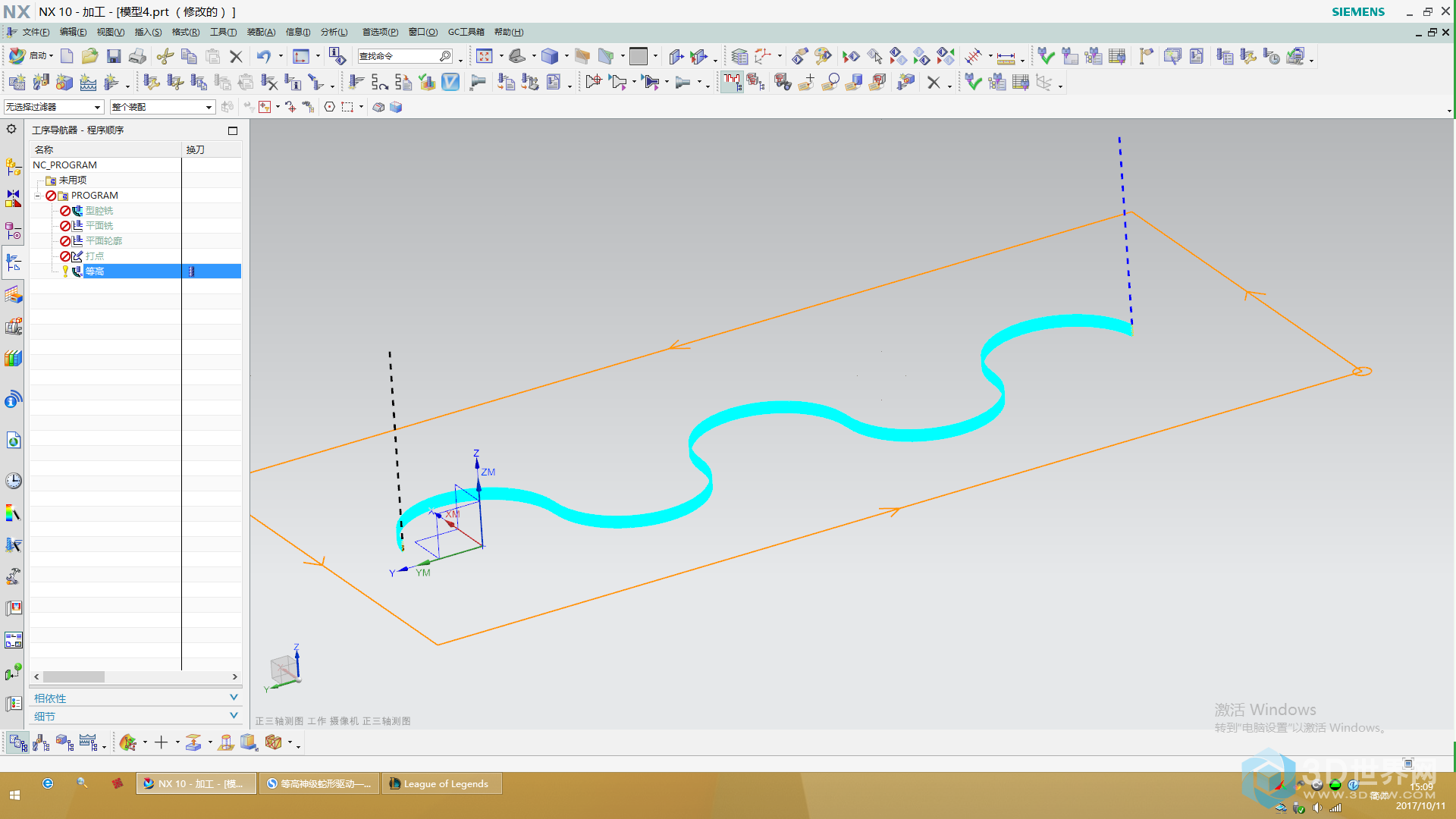Viewport: 1456px width, 819px height.
Task: Open the 整个装配 scope dropdown
Action: coord(162,107)
